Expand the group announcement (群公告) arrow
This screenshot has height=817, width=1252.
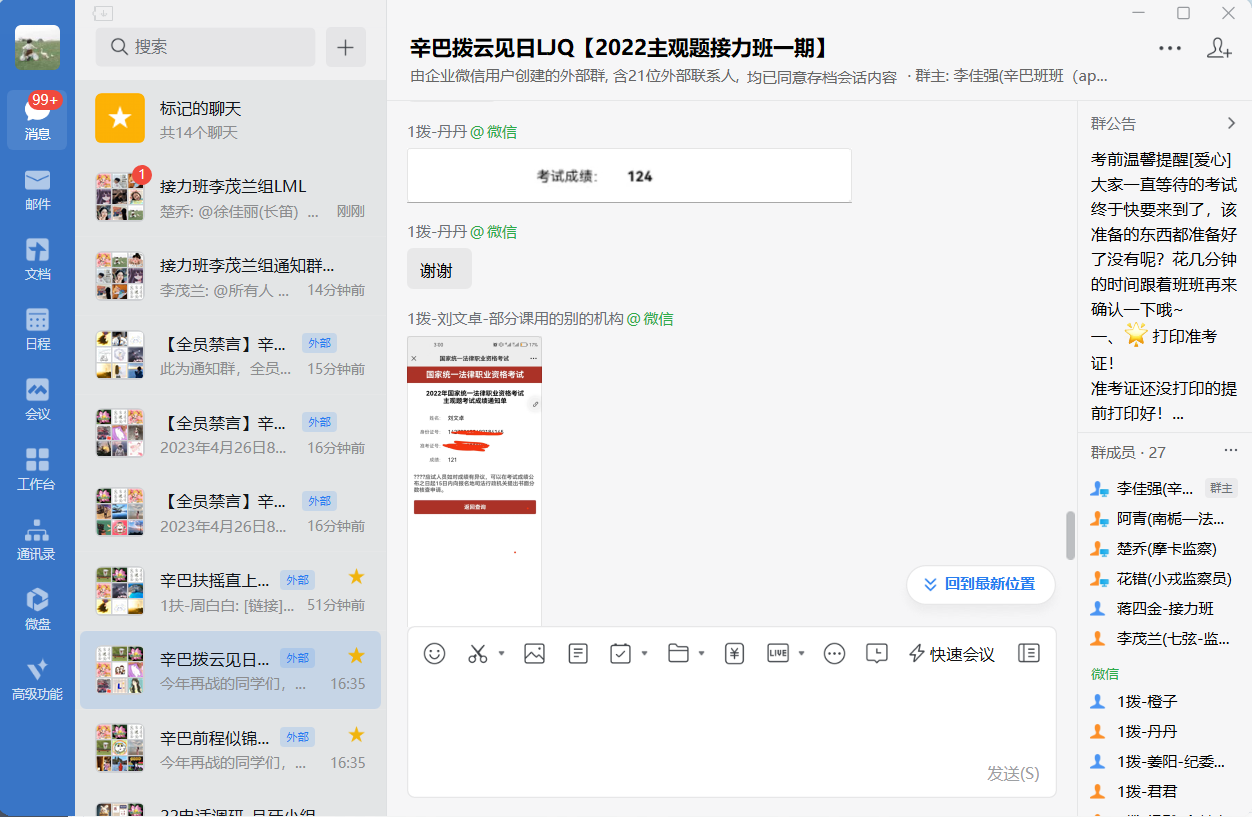click(x=1231, y=123)
